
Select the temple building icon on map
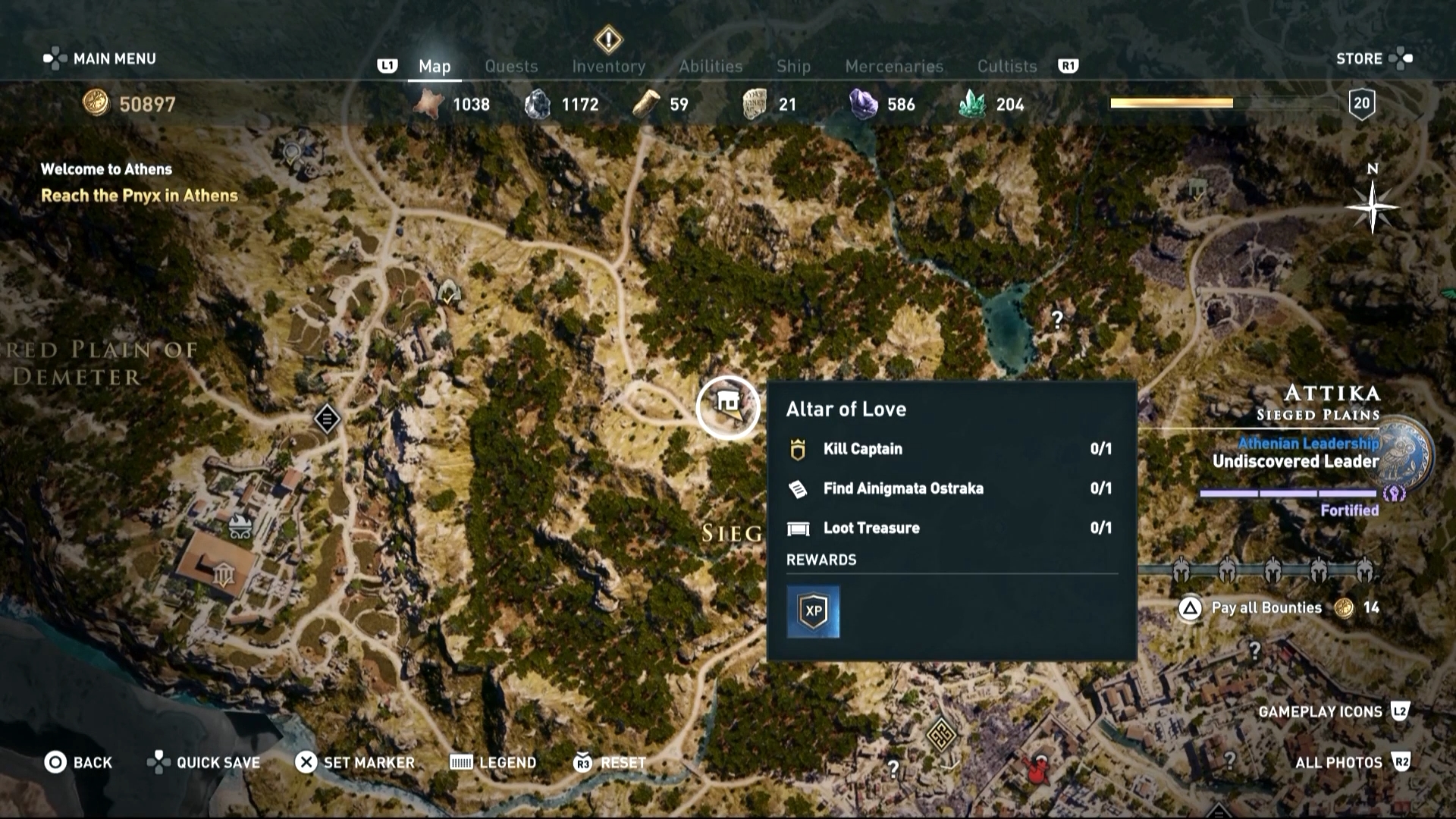(222, 575)
